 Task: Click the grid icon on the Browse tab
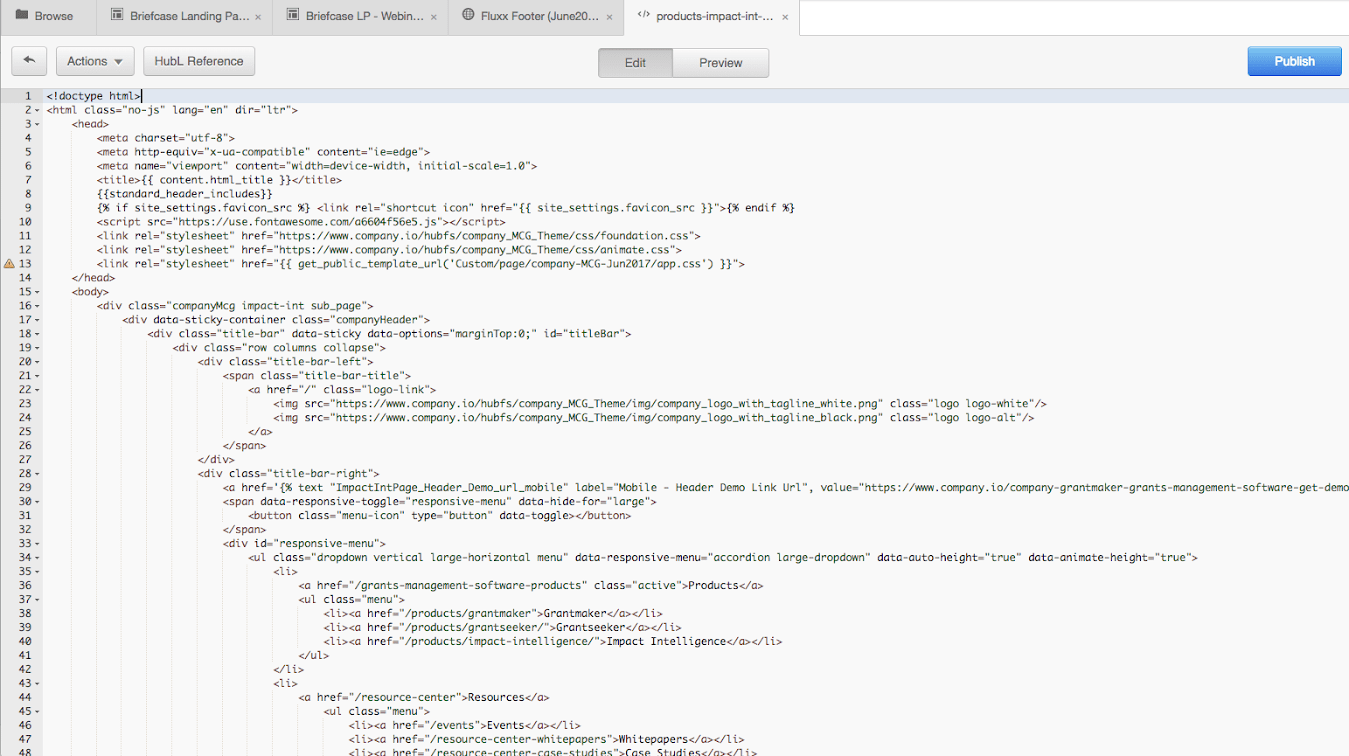[20, 16]
